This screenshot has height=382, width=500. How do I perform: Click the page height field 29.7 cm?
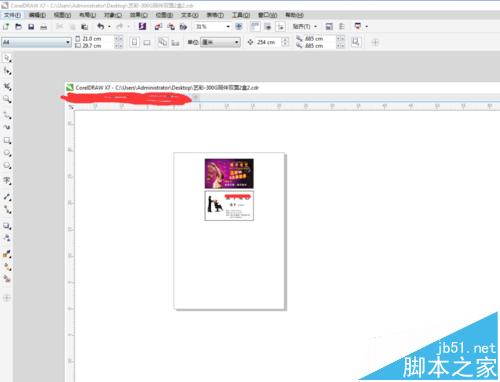pos(98,46)
